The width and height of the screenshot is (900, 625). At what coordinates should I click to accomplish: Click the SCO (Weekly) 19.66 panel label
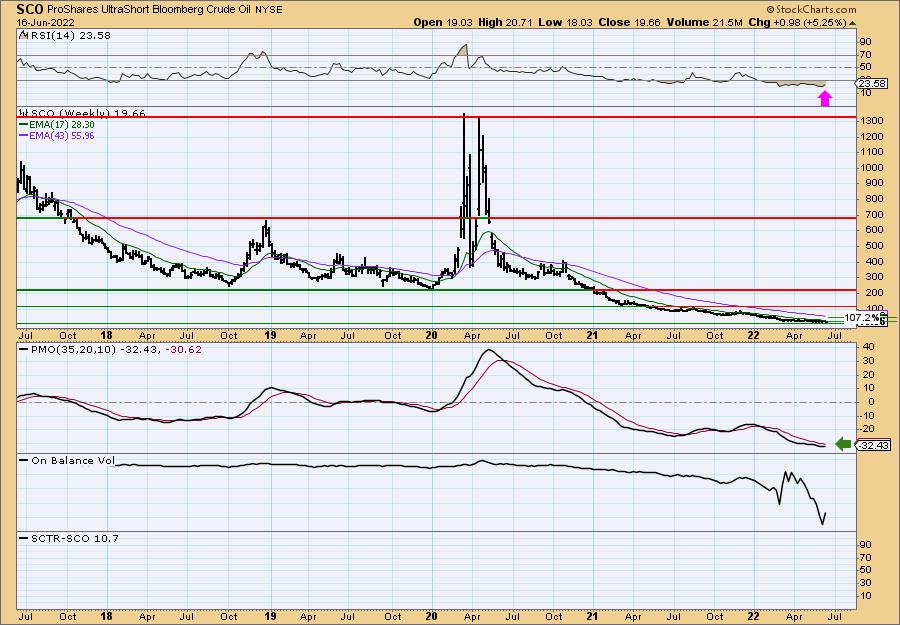point(88,114)
